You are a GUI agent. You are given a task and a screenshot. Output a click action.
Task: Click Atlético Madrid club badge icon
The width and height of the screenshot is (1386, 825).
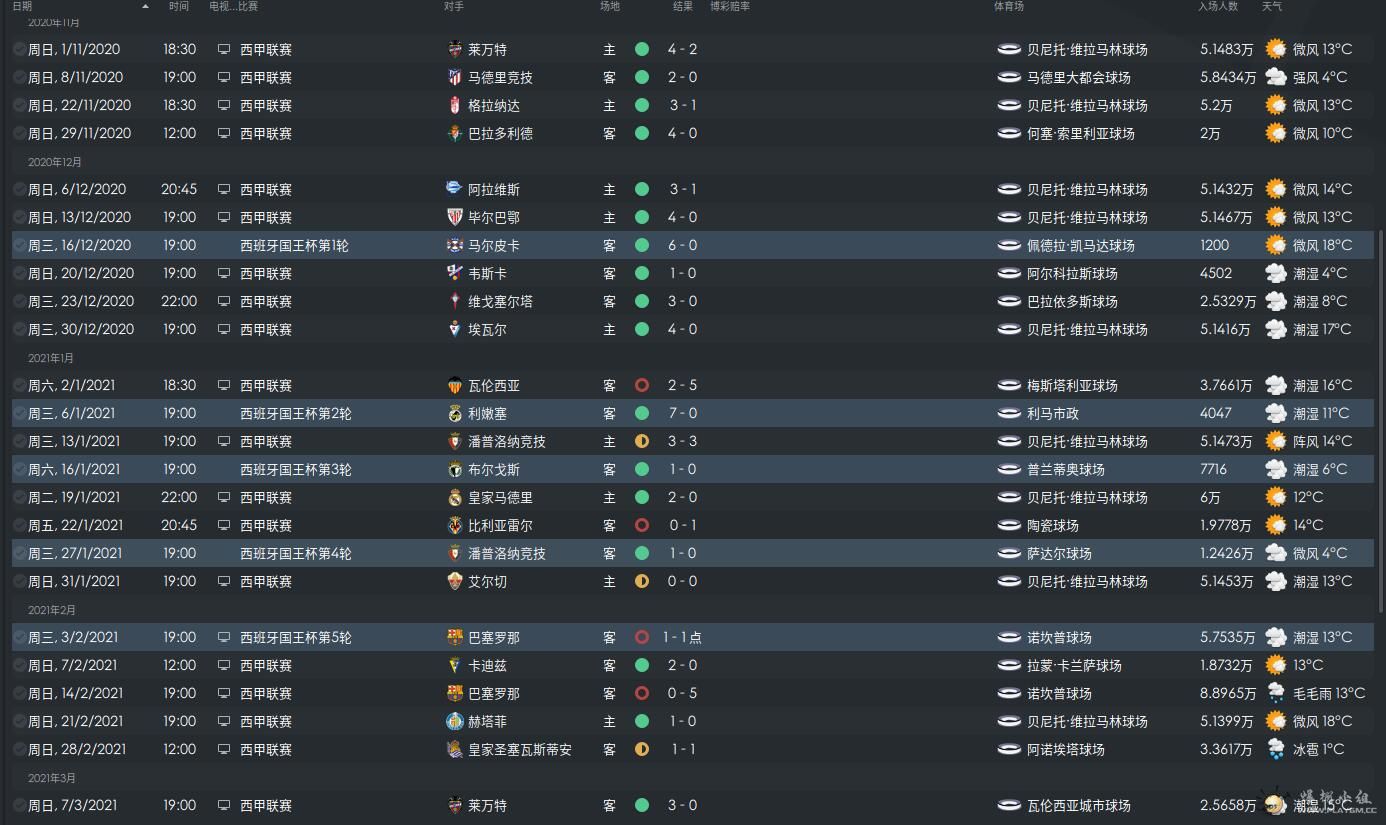click(x=455, y=77)
